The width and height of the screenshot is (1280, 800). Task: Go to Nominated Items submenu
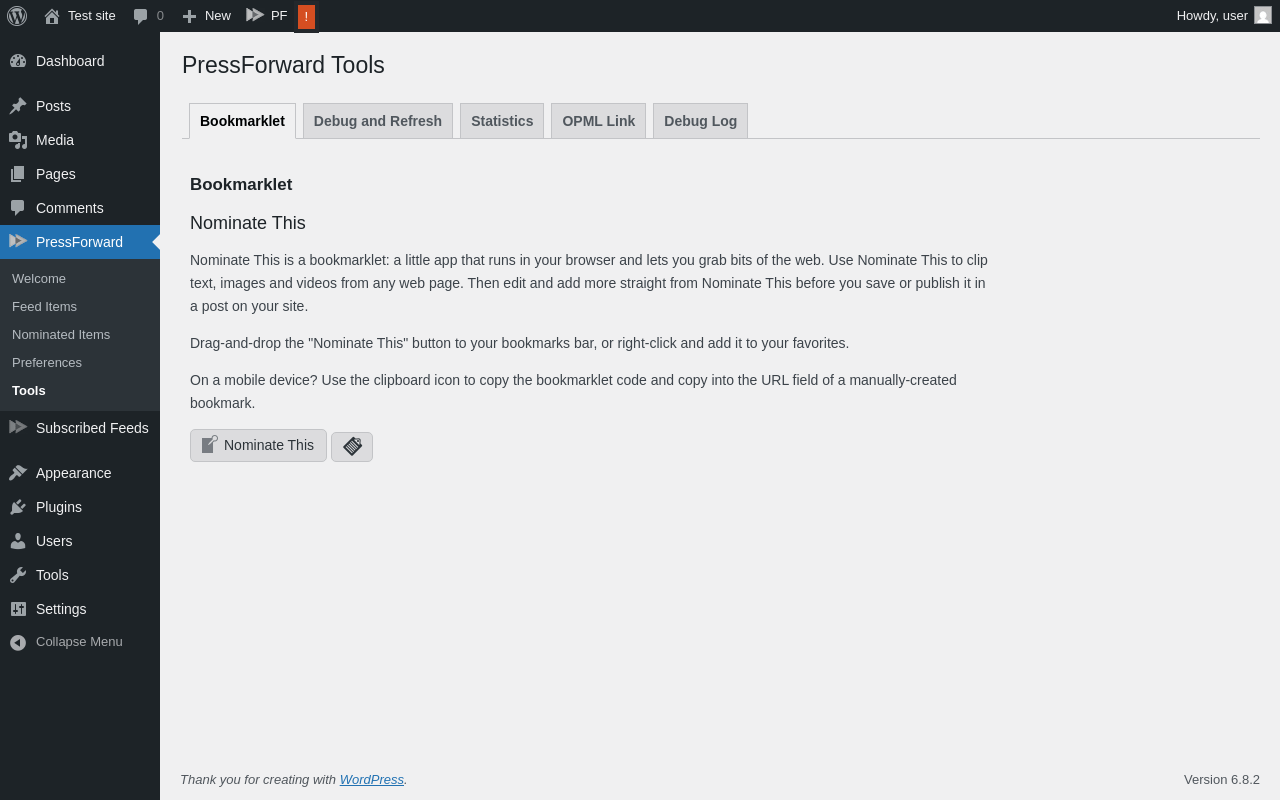point(61,335)
